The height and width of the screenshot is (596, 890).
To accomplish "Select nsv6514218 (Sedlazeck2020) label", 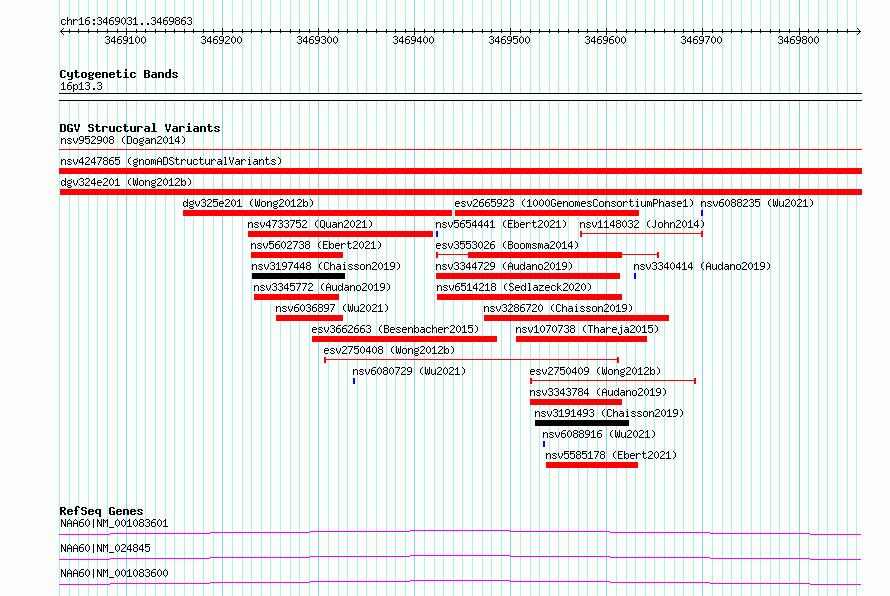I will (514, 287).
